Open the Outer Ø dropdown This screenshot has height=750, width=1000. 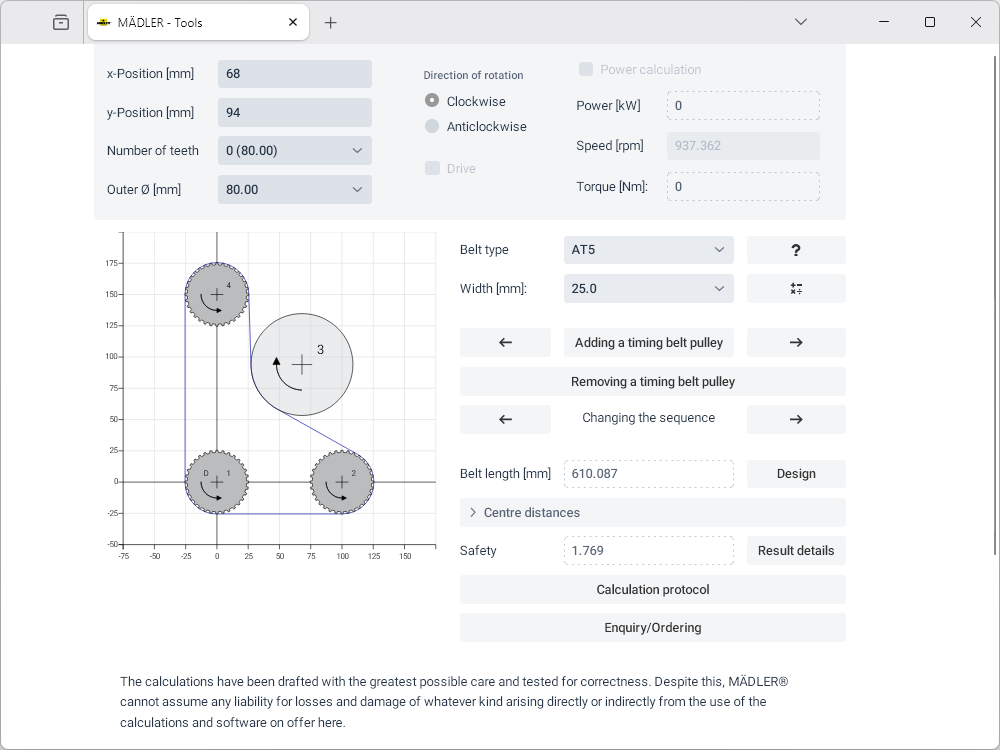pyautogui.click(x=295, y=189)
